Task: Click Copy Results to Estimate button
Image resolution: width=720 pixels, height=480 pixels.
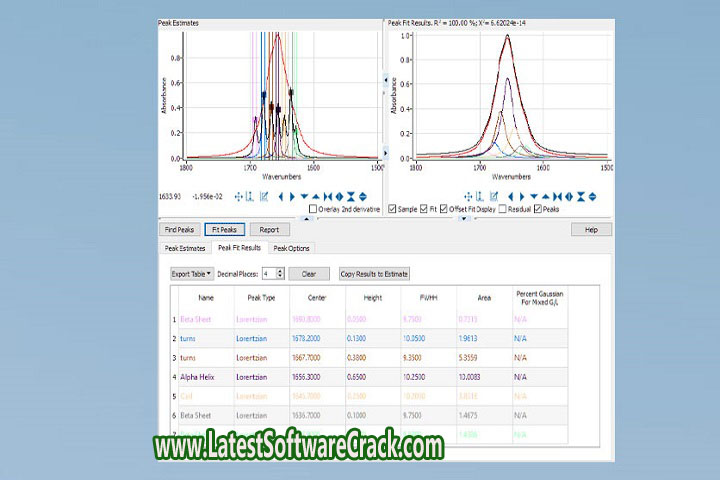Action: pyautogui.click(x=374, y=273)
